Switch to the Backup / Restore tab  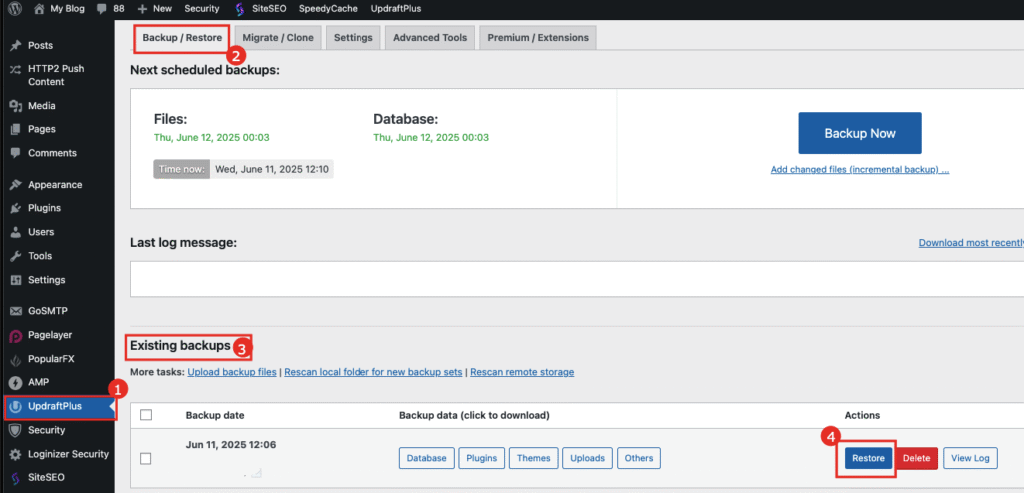(x=182, y=38)
